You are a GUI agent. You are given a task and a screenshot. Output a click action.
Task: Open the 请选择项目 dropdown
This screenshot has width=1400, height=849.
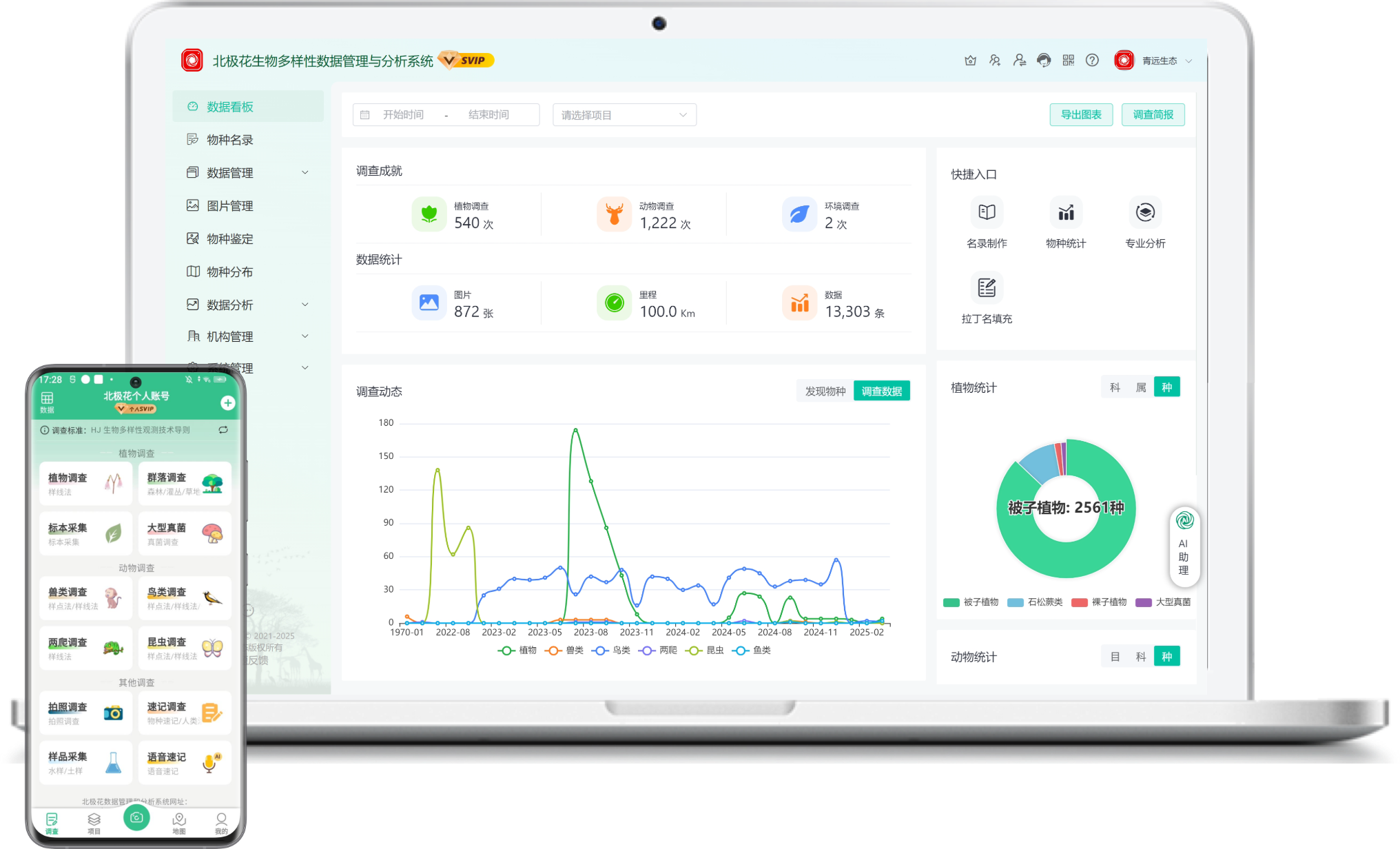624,115
